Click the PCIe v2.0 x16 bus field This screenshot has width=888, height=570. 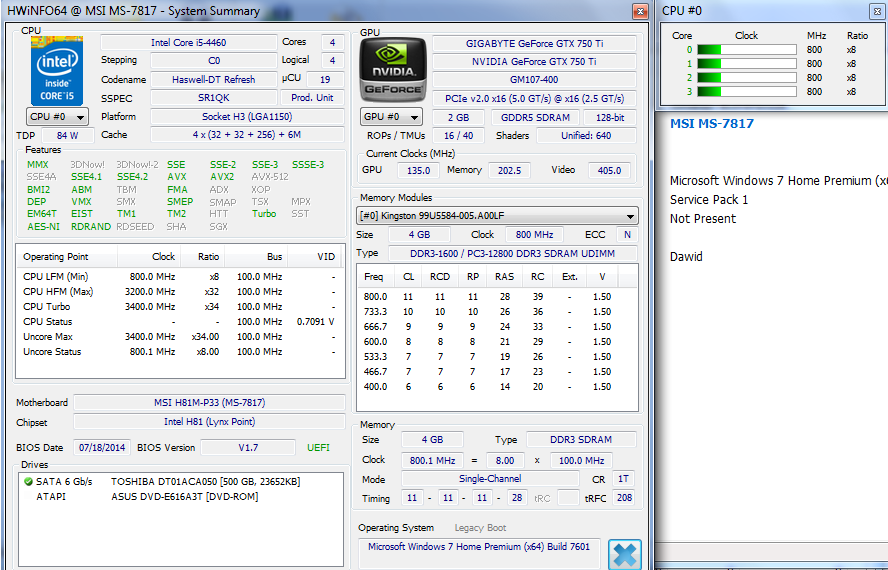534,99
